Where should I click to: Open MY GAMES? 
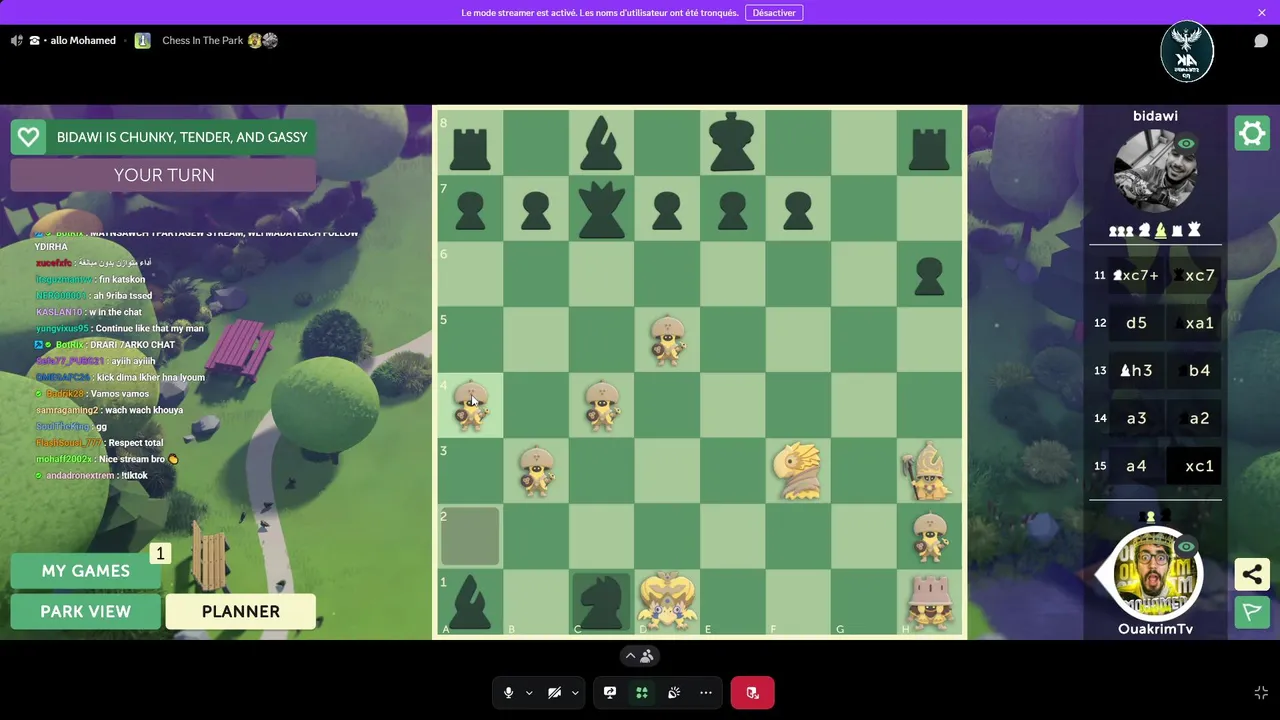coord(85,571)
